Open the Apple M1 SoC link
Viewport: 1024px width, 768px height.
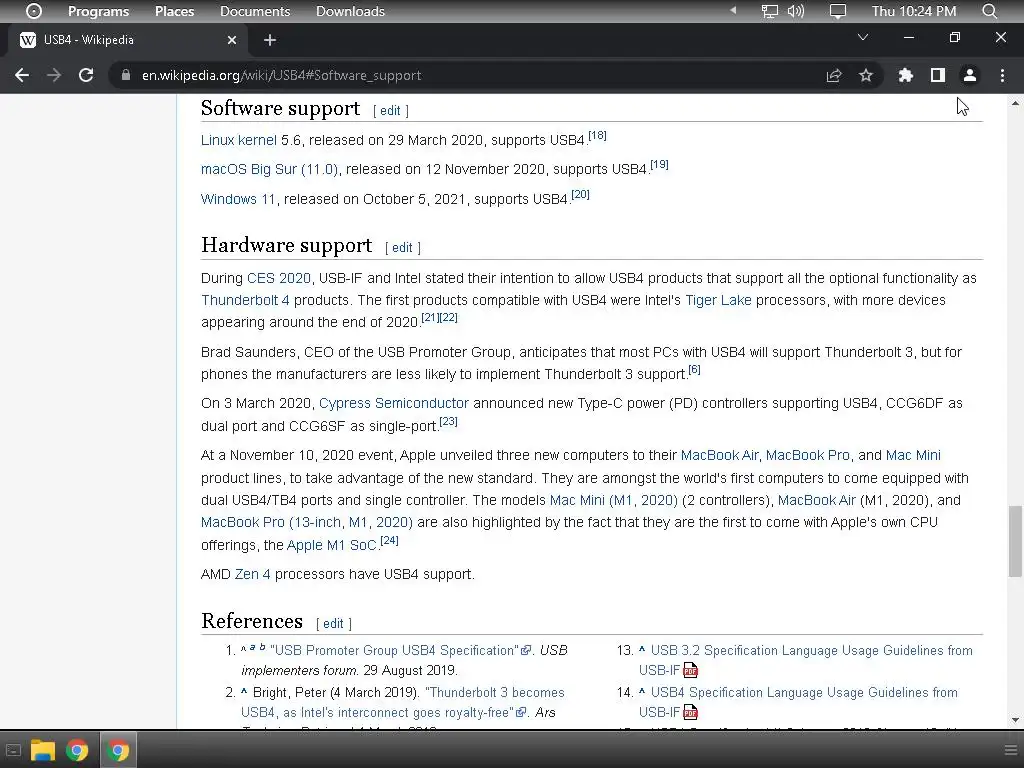tap(332, 545)
